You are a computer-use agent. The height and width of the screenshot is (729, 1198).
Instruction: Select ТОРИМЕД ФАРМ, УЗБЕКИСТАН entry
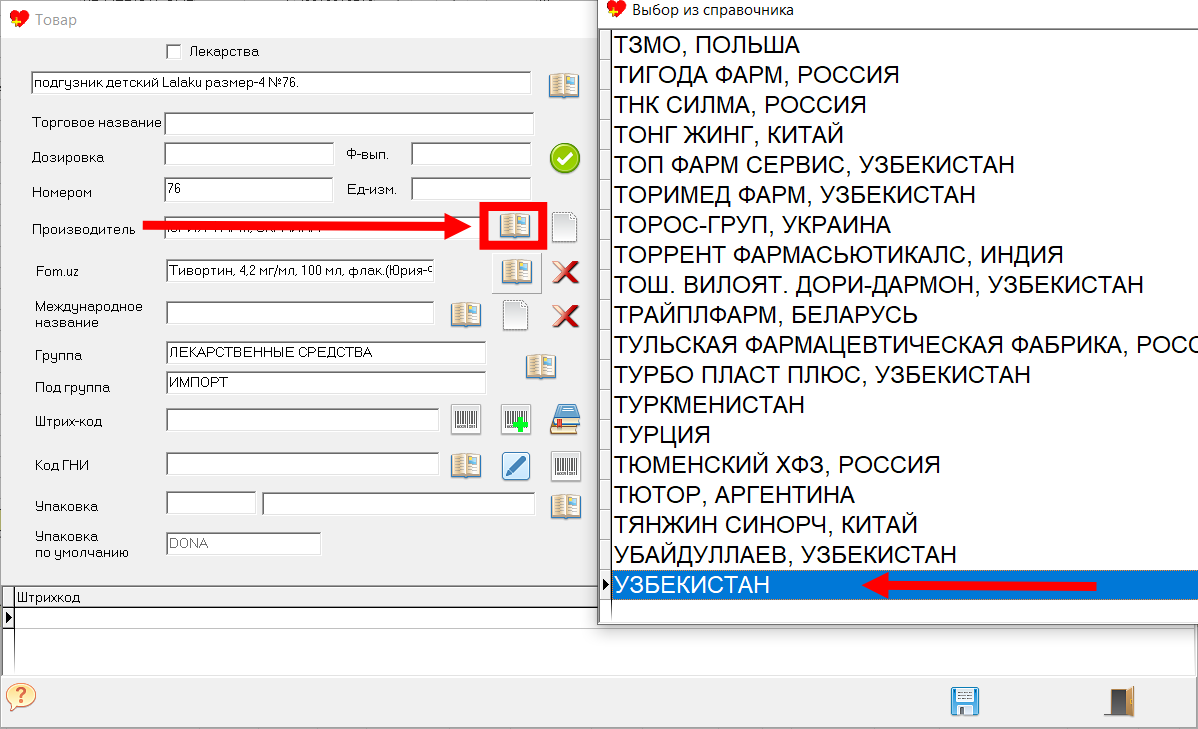pos(905,195)
